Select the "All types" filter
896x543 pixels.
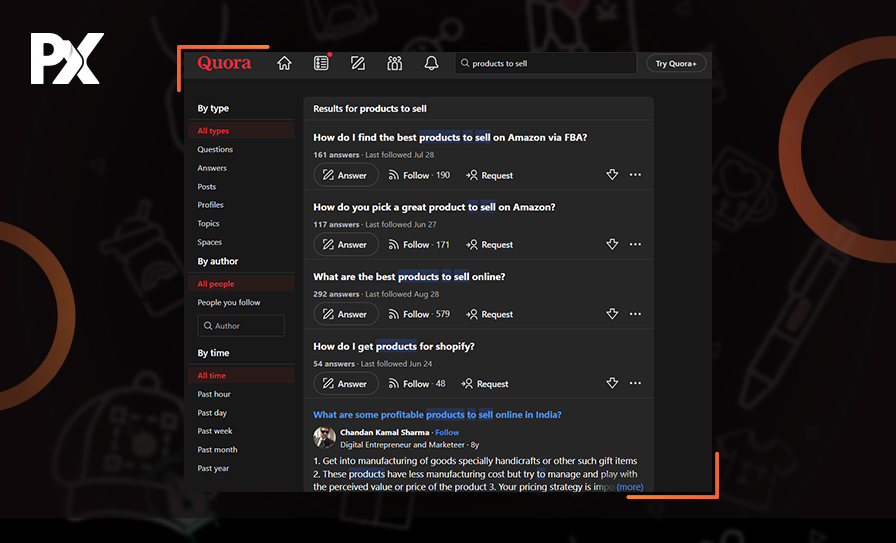[x=213, y=131]
